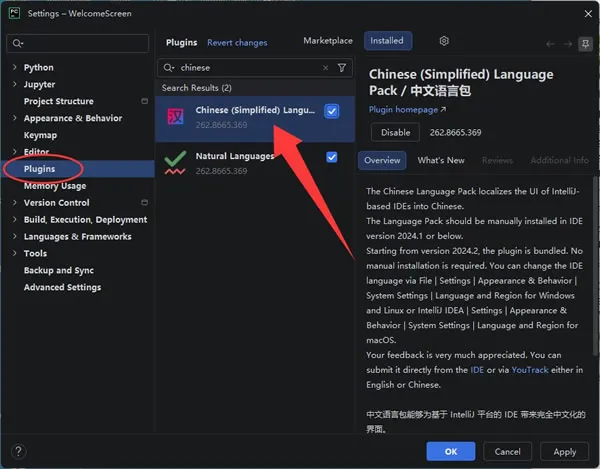Expand the Tools settings node
The image size is (600, 469).
(x=15, y=253)
